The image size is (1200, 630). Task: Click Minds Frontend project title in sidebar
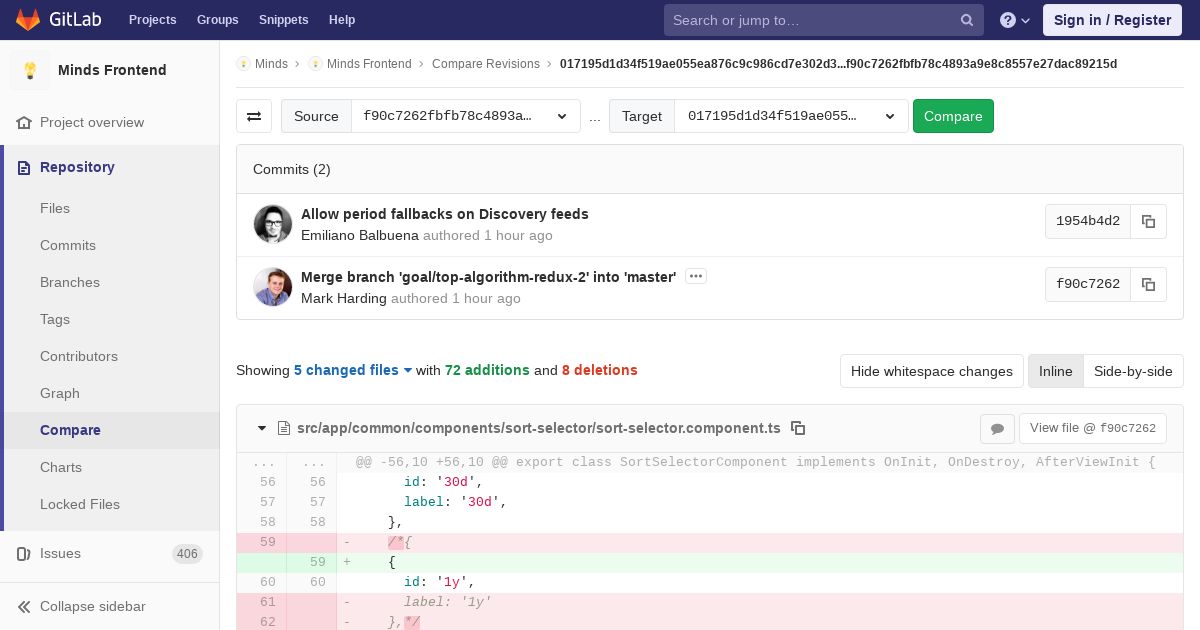(112, 70)
